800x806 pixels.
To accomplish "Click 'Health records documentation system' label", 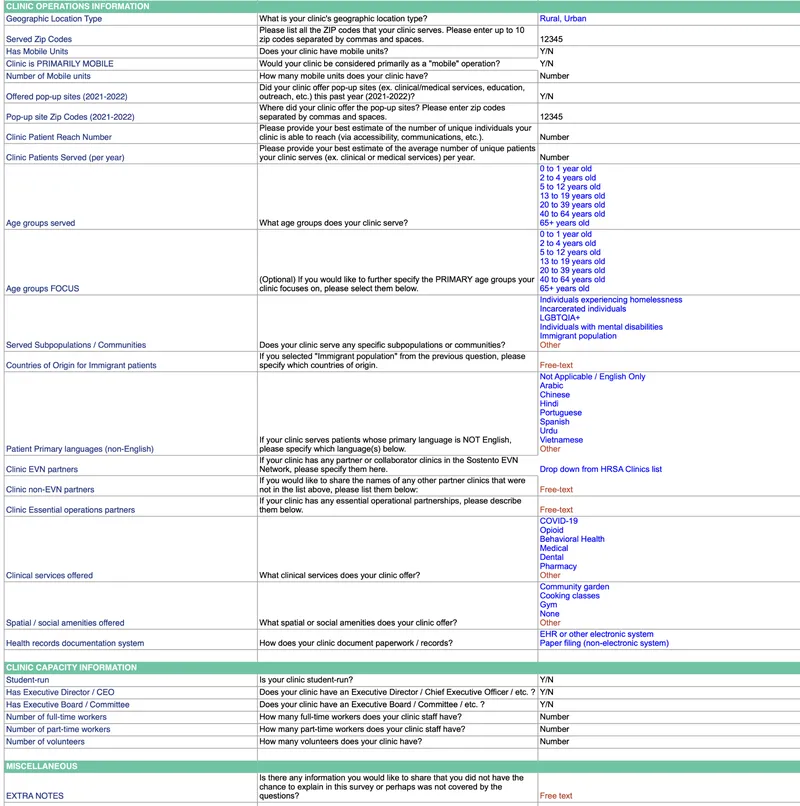I will tap(75, 643).
